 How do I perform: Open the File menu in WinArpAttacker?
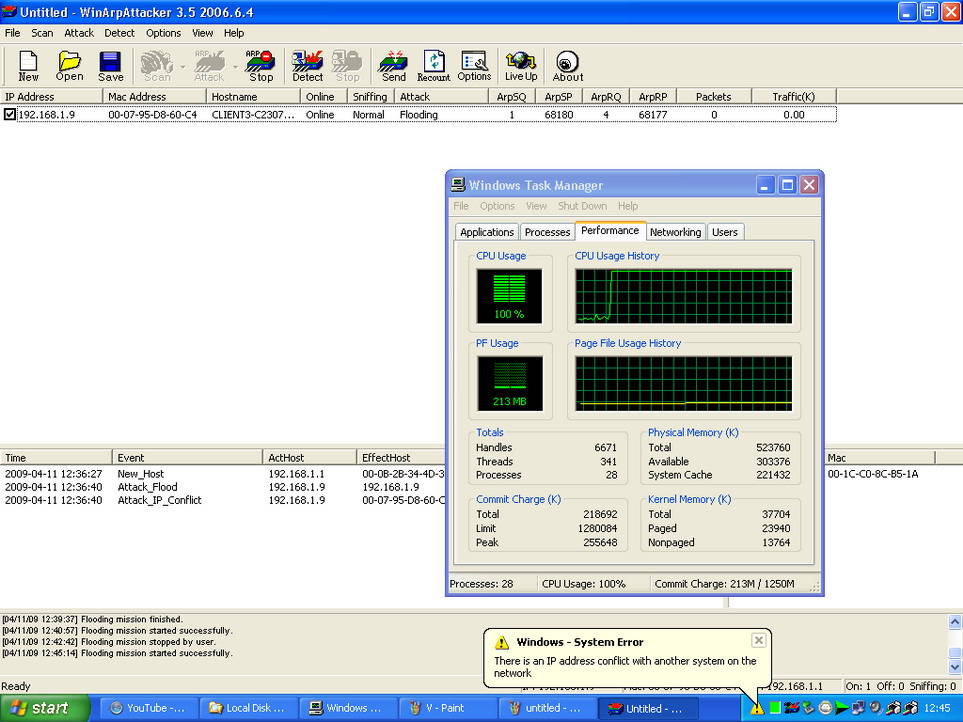click(x=12, y=33)
